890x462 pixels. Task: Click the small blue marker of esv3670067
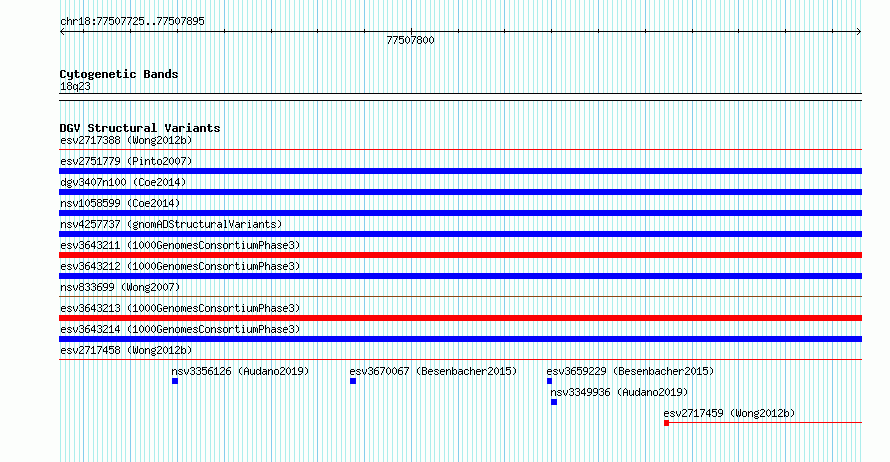pyautogui.click(x=353, y=381)
